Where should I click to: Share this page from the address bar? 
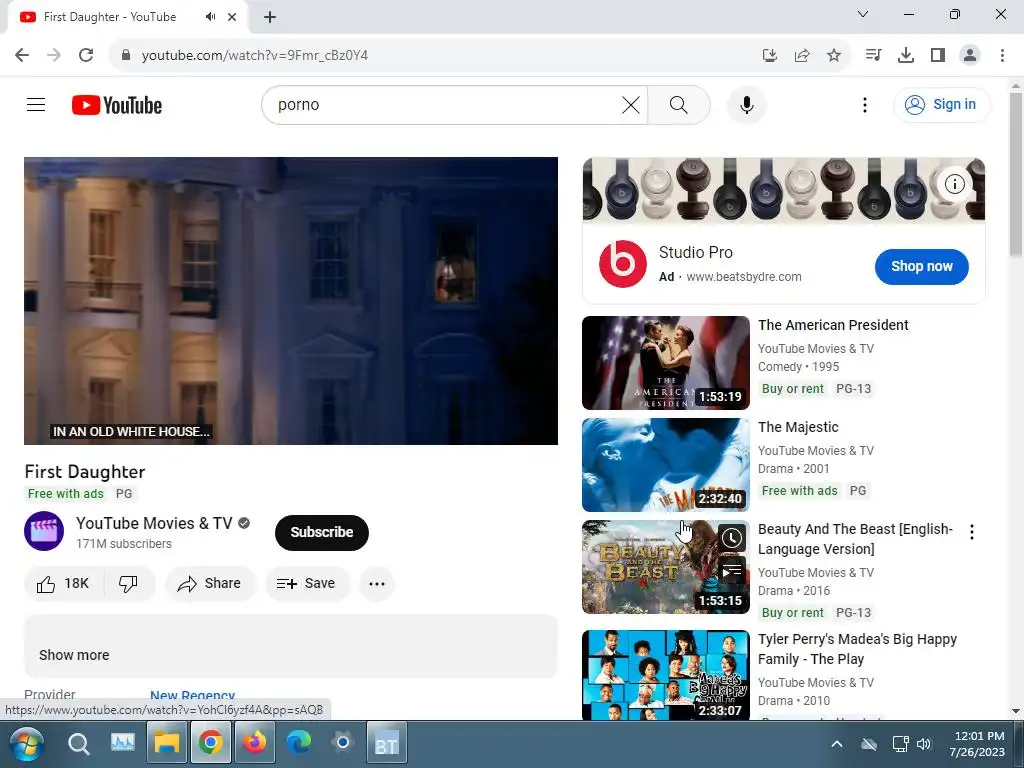(802, 56)
